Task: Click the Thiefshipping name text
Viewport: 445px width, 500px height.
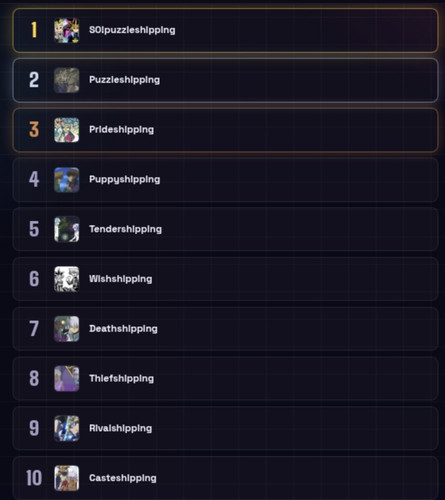Action: 121,379
